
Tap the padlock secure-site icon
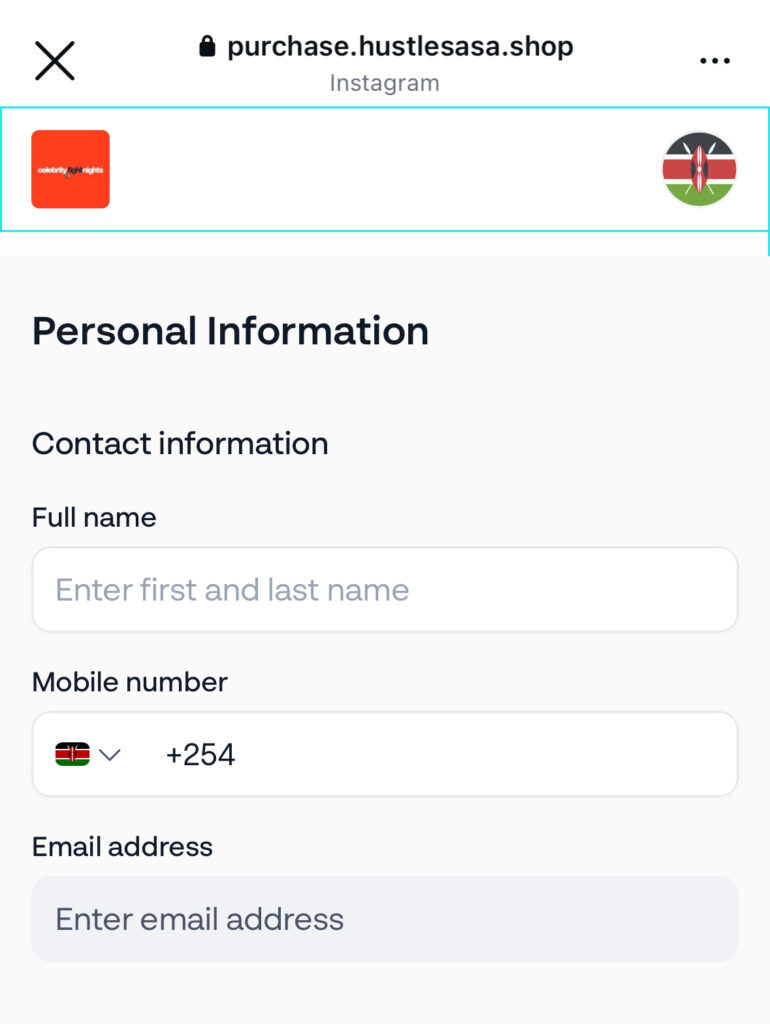[x=207, y=47]
